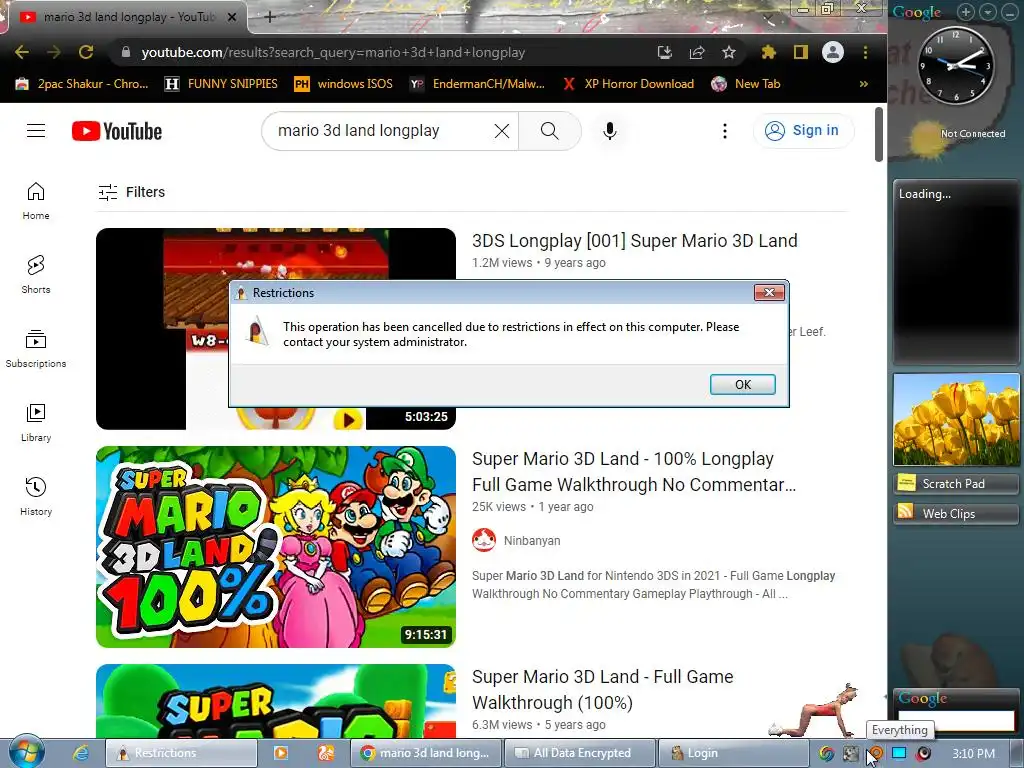Open XP Horror Download bookmark
1024x768 pixels.
[x=628, y=84]
